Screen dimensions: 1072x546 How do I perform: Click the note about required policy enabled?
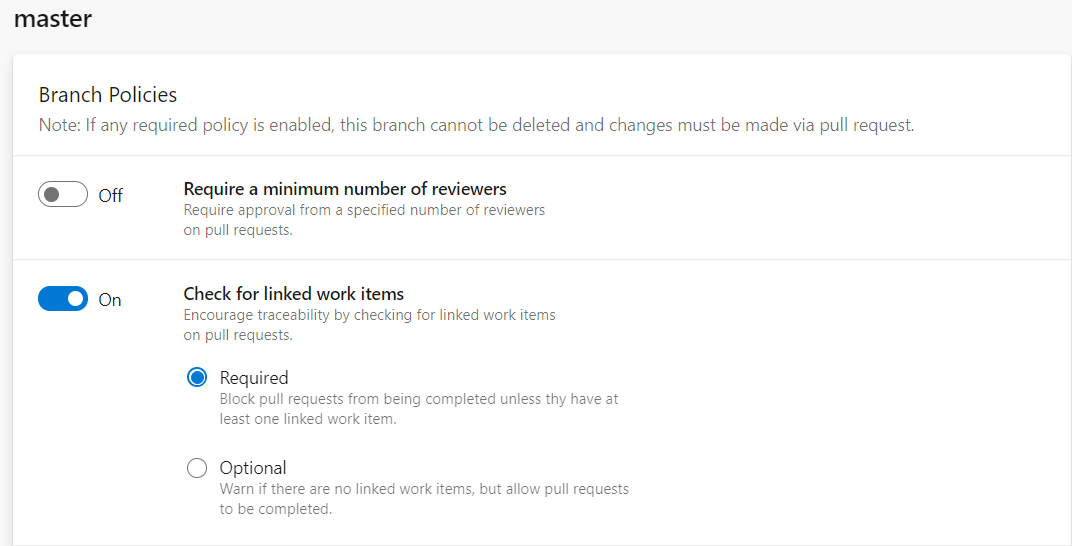coord(477,125)
